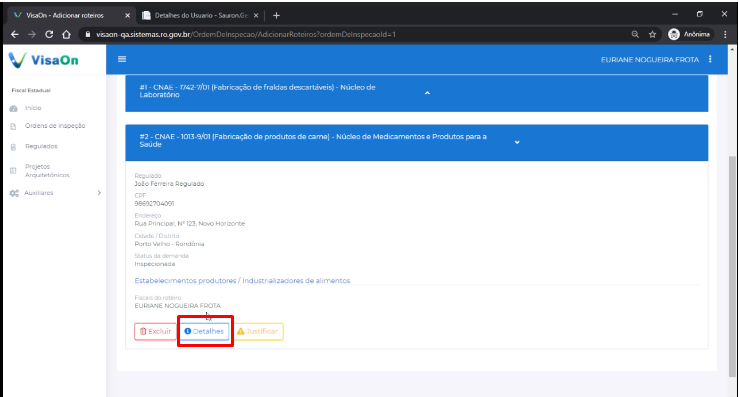Open the browser zoom magnifier icon
This screenshot has width=738, height=397.
[x=635, y=34]
